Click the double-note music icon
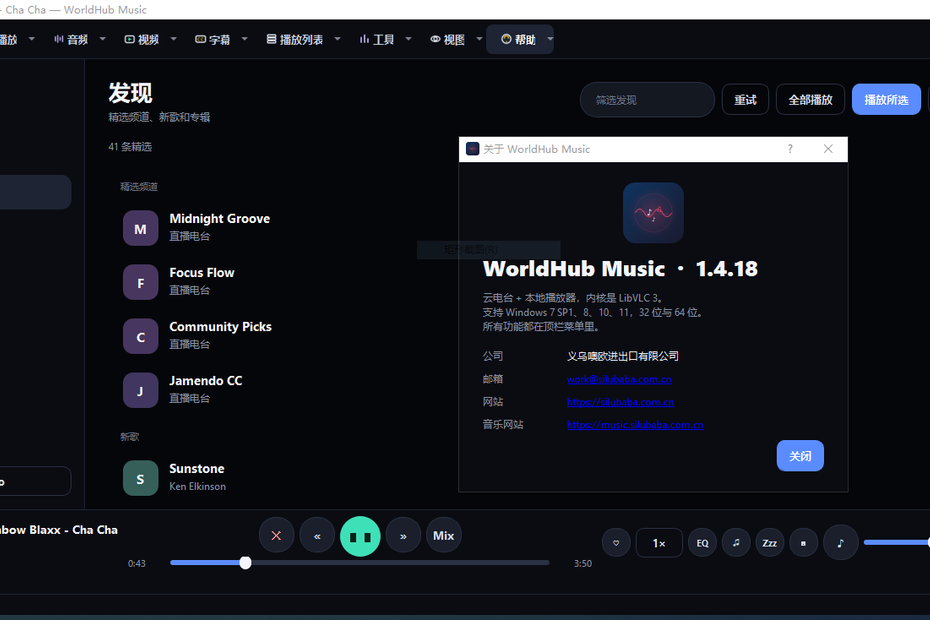The width and height of the screenshot is (930, 620). coord(736,543)
